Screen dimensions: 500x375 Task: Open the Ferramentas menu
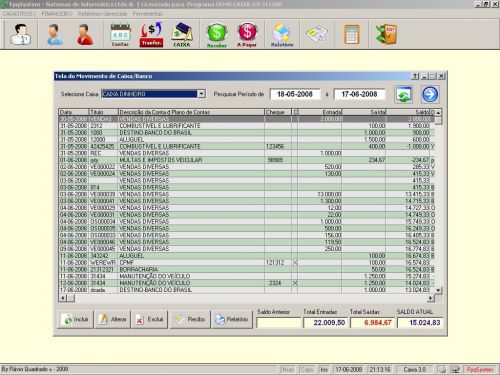(x=148, y=14)
